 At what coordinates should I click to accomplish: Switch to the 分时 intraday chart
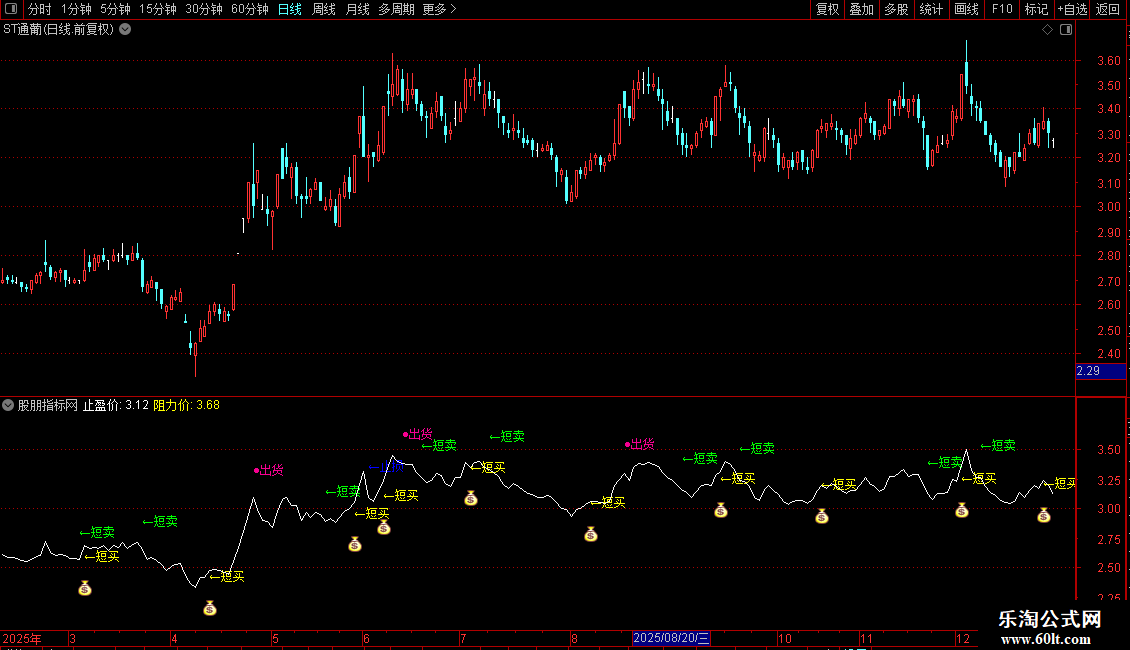click(x=40, y=9)
